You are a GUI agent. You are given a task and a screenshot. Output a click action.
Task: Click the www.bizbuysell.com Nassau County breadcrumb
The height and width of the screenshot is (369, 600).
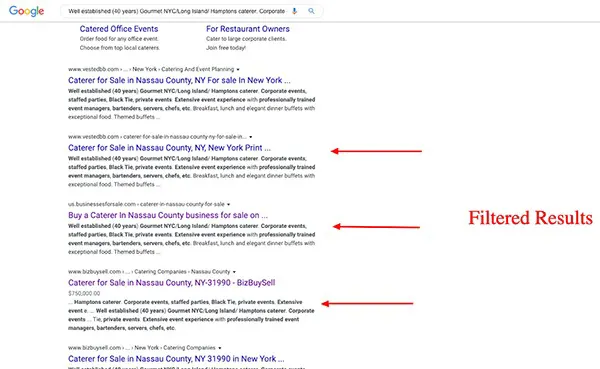149,271
